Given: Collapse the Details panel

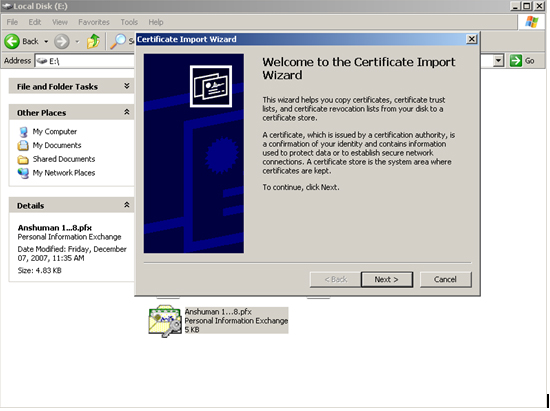Looking at the screenshot, I should click(127, 205).
